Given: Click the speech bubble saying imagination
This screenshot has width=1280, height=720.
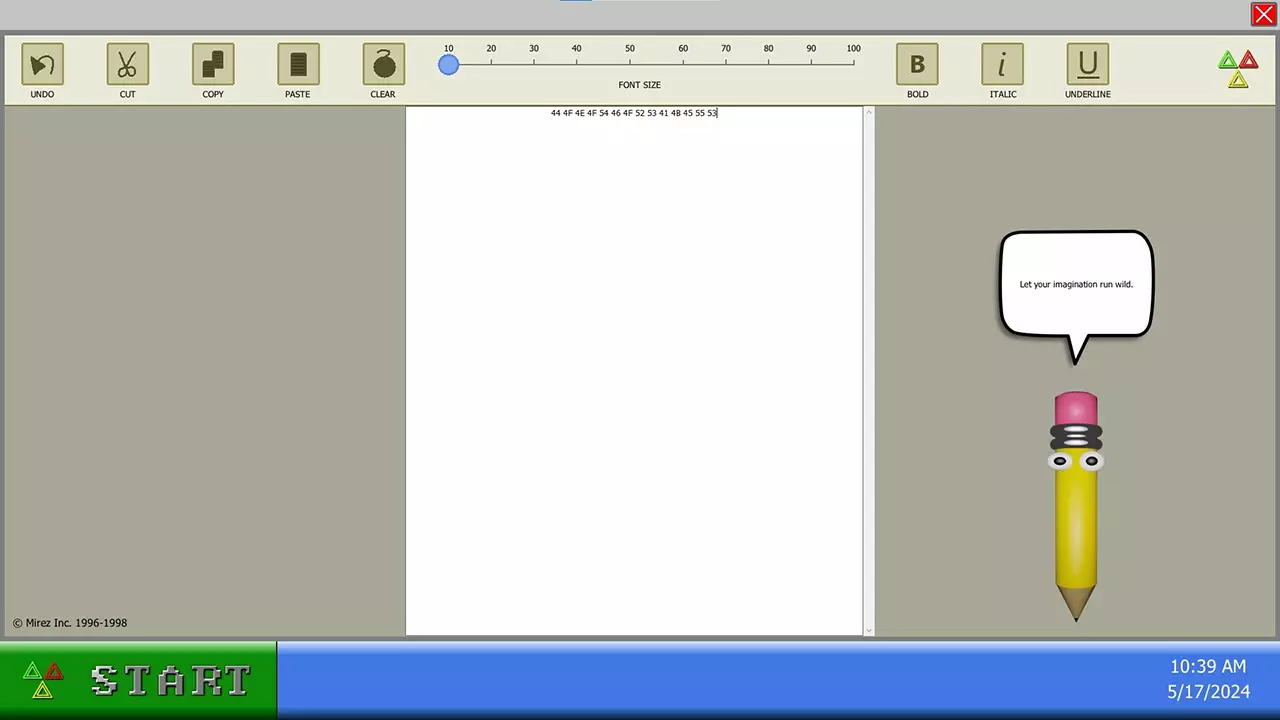Looking at the screenshot, I should [1076, 284].
